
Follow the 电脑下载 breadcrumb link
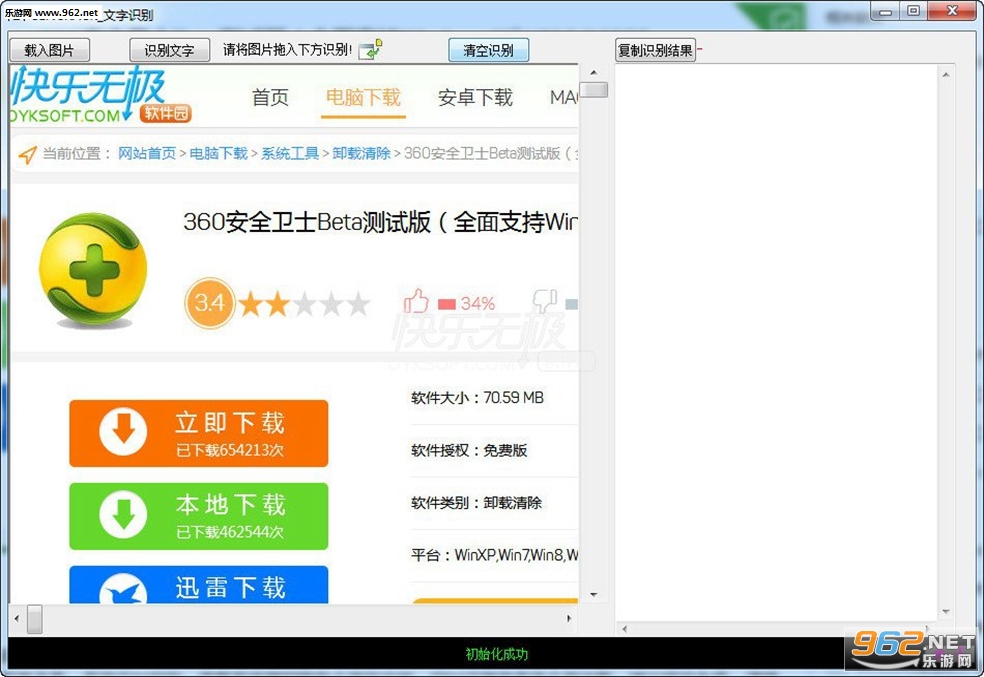tap(218, 153)
